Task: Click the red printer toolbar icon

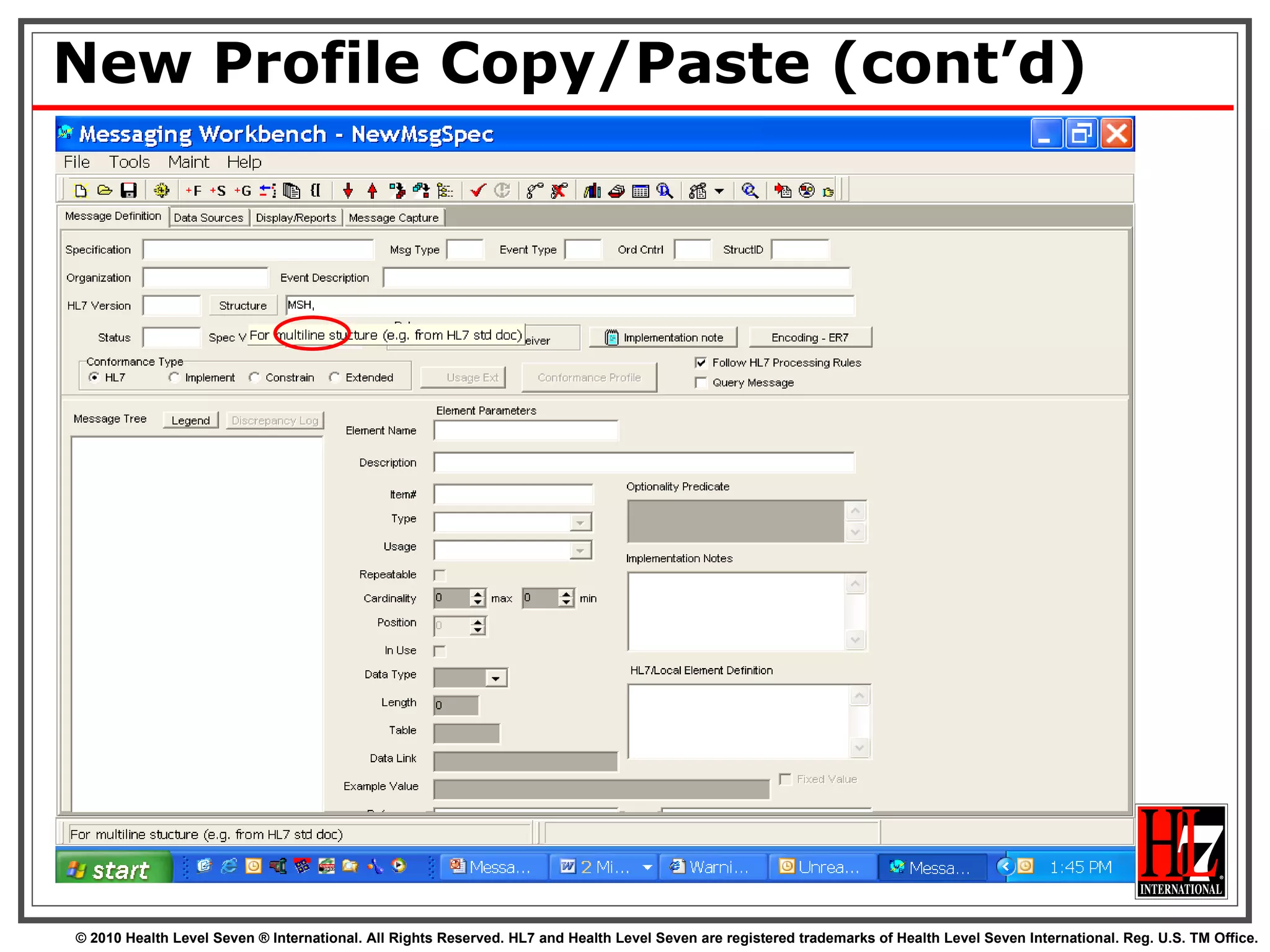Action: tap(616, 190)
